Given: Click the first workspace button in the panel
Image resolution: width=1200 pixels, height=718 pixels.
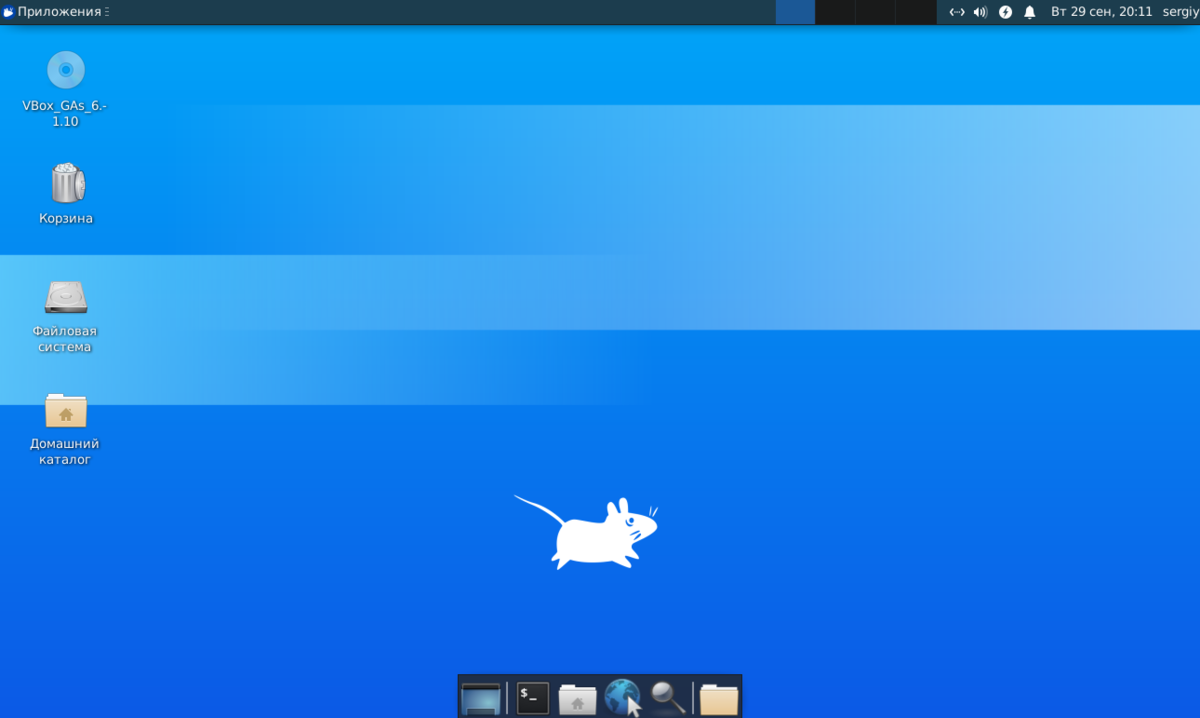Looking at the screenshot, I should 795,12.
